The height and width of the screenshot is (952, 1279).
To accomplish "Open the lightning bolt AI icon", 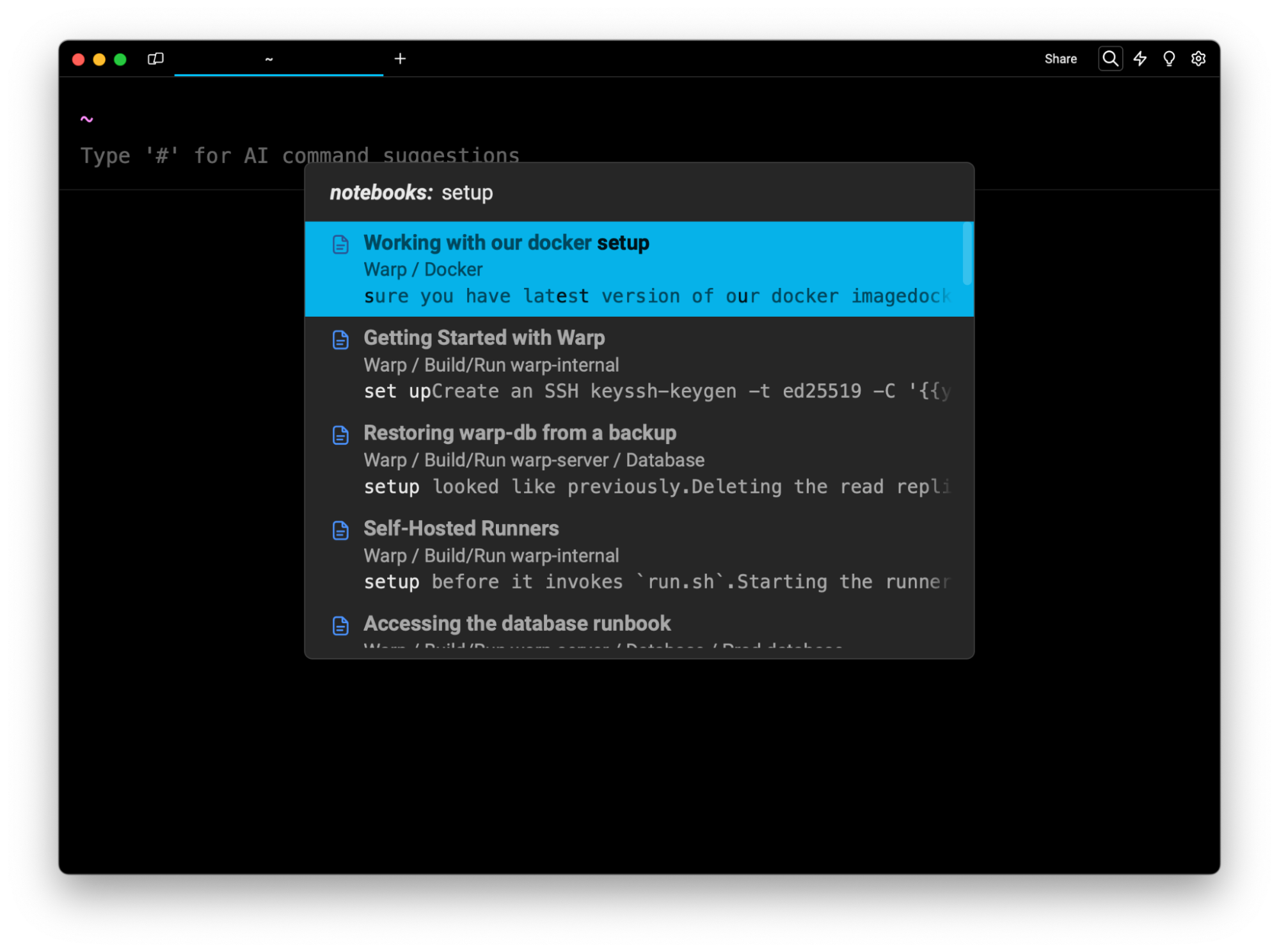I will point(1140,59).
